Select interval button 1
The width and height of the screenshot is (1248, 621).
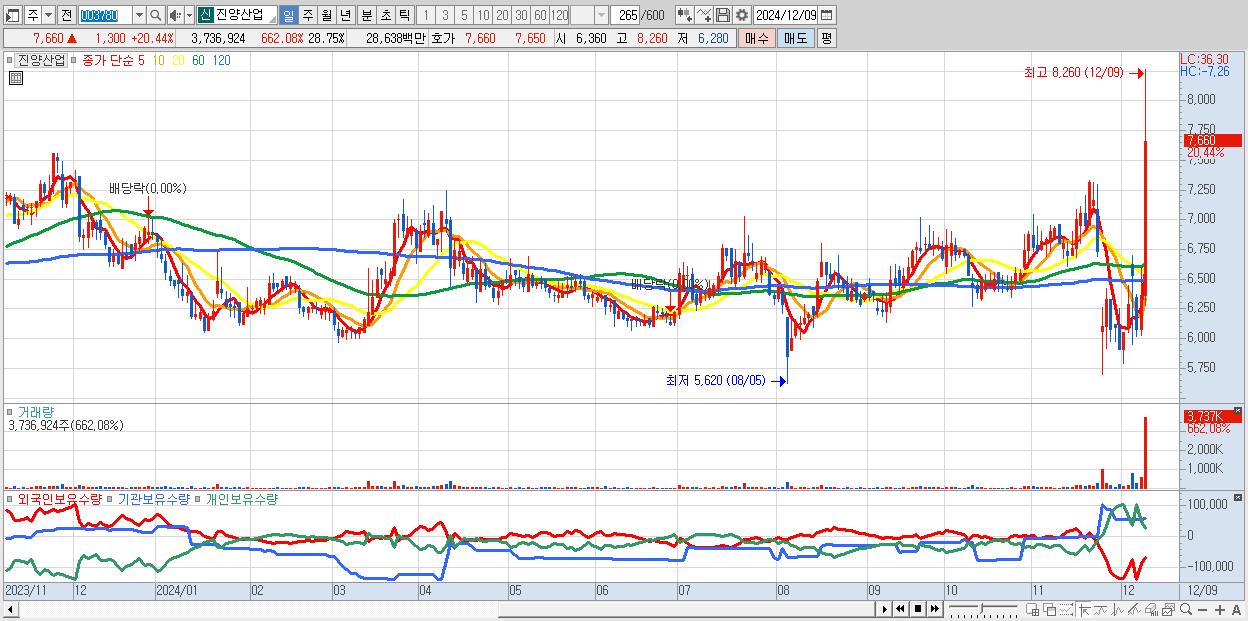pyautogui.click(x=425, y=15)
